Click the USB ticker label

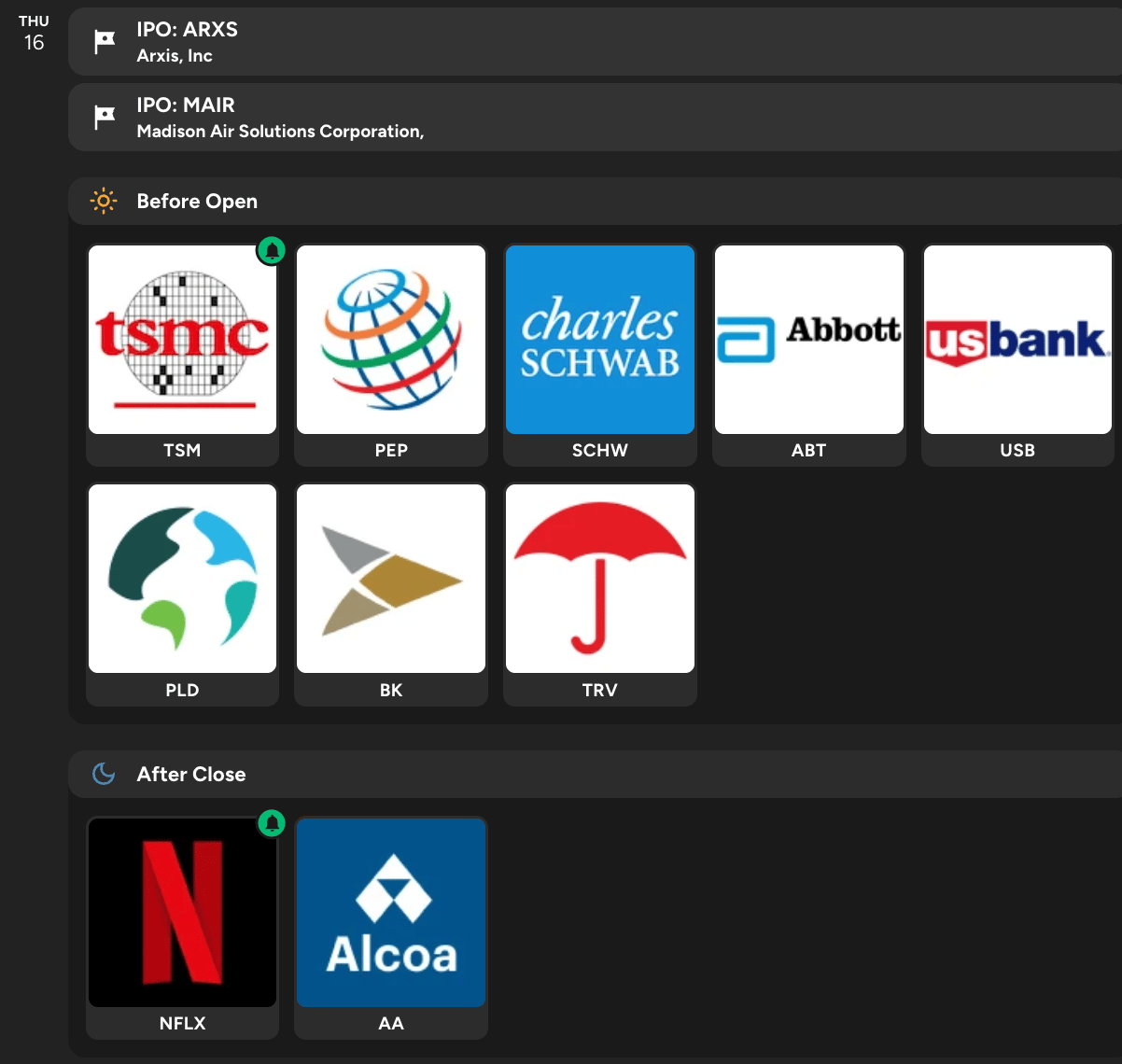[1017, 450]
